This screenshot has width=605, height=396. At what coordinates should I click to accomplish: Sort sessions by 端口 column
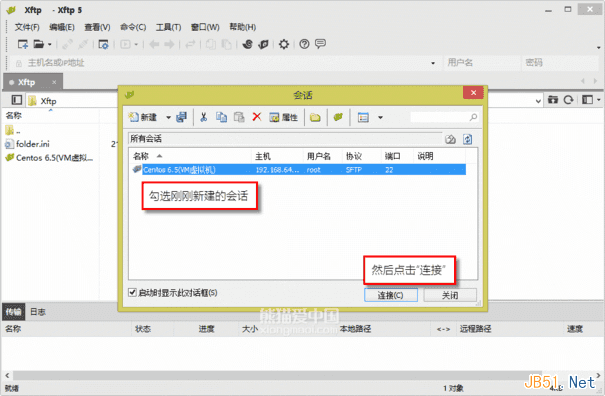coord(392,156)
